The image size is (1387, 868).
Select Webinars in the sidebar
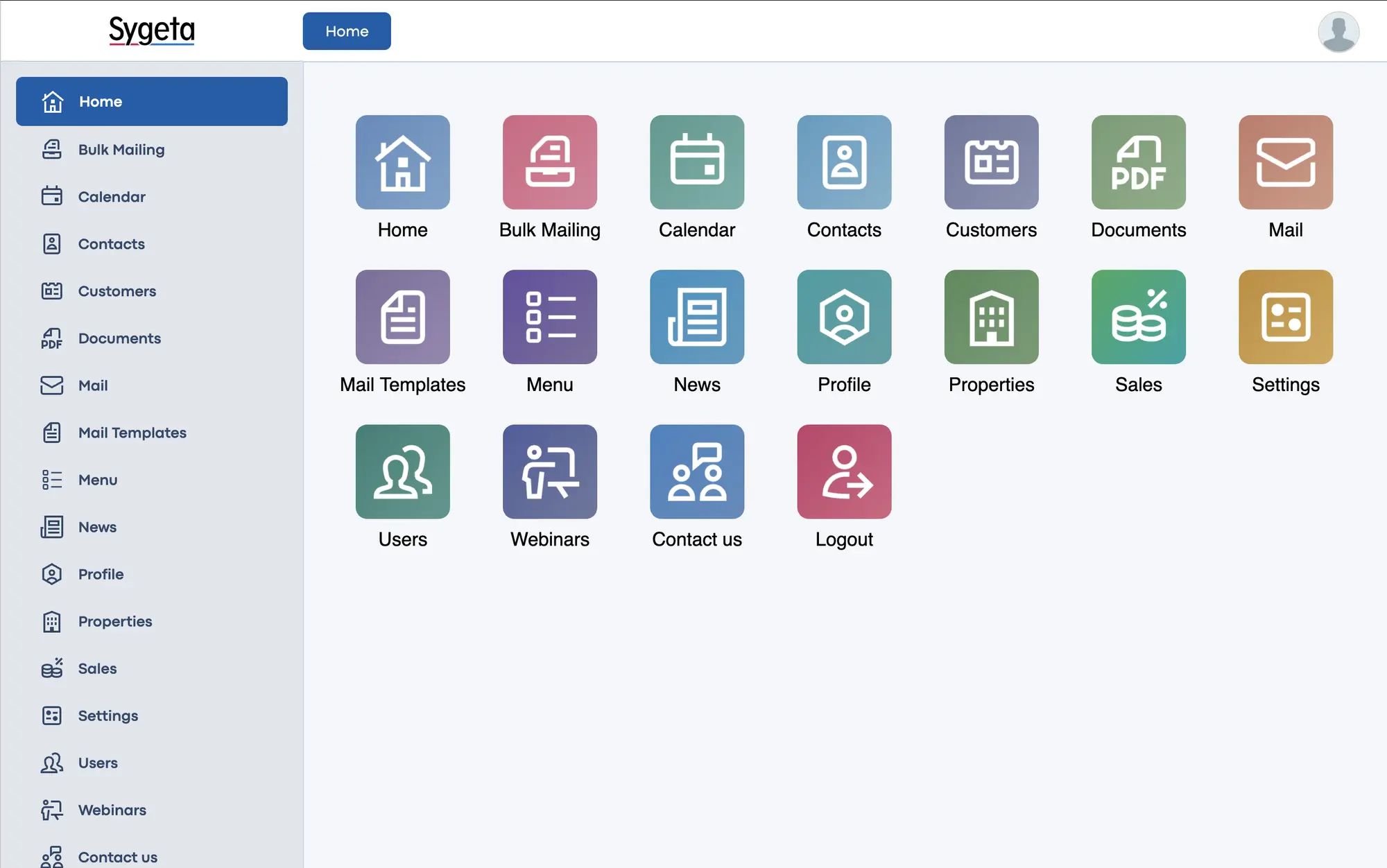pyautogui.click(x=152, y=809)
